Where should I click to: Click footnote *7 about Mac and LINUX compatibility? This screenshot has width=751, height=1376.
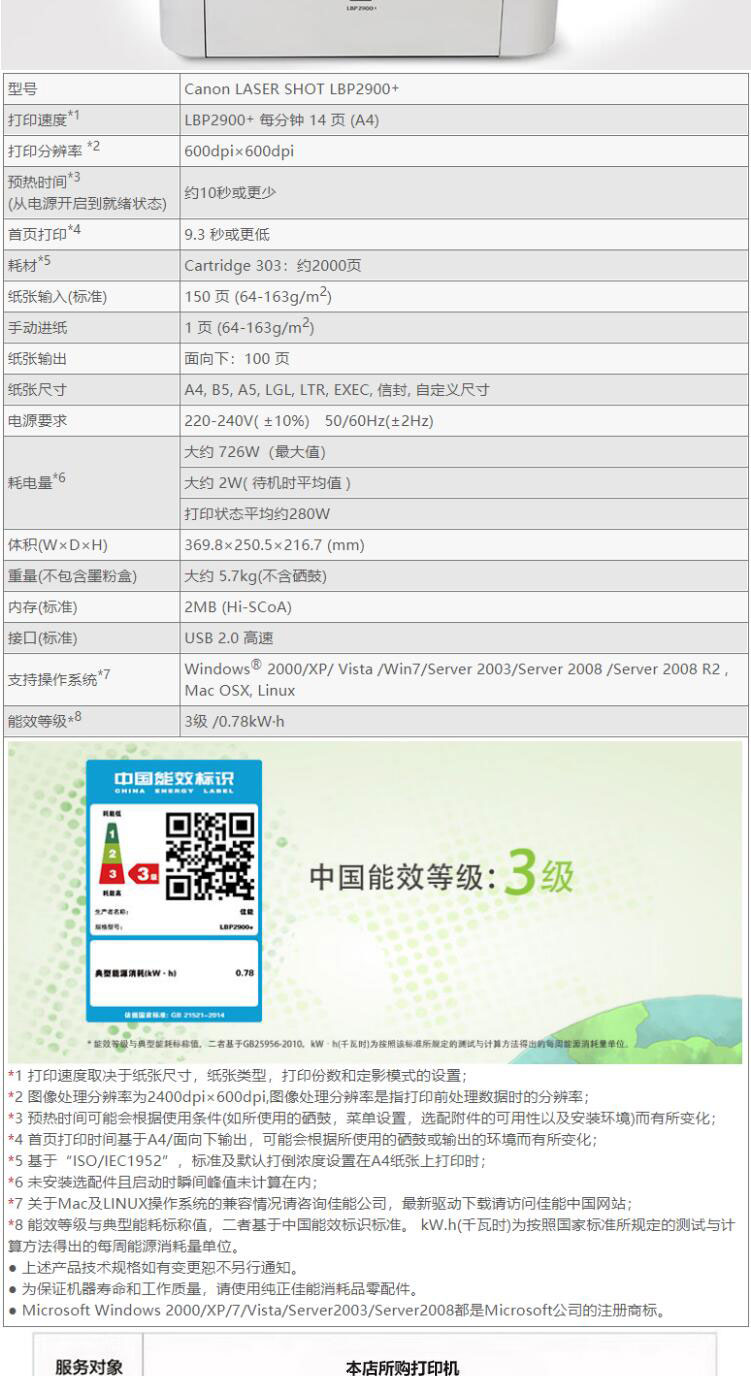tap(320, 1203)
